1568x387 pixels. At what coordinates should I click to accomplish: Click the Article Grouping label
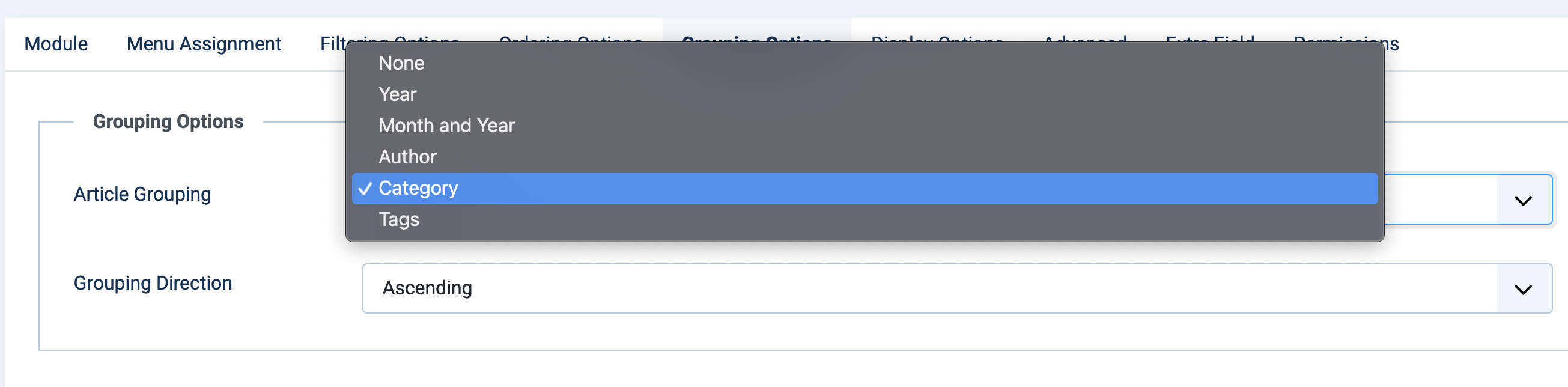(x=142, y=194)
